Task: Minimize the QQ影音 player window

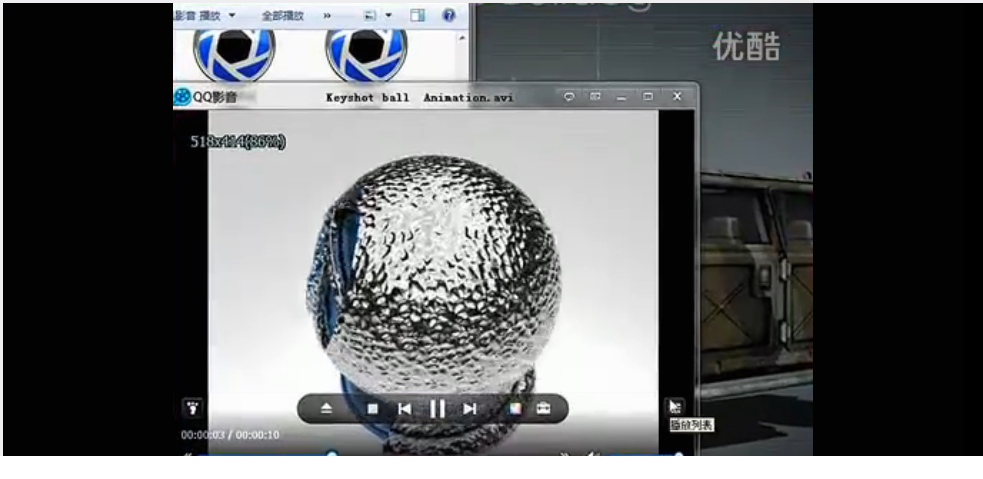Action: tap(621, 97)
